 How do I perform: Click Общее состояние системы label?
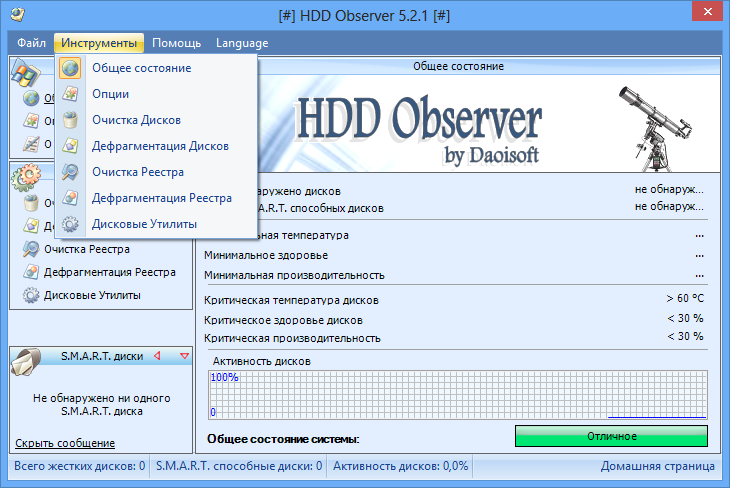click(x=283, y=439)
